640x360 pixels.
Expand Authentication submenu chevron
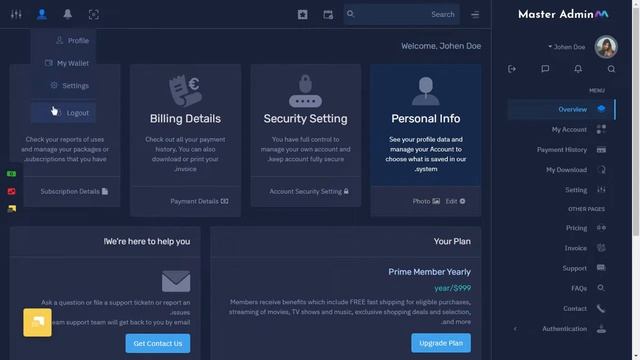pos(515,329)
